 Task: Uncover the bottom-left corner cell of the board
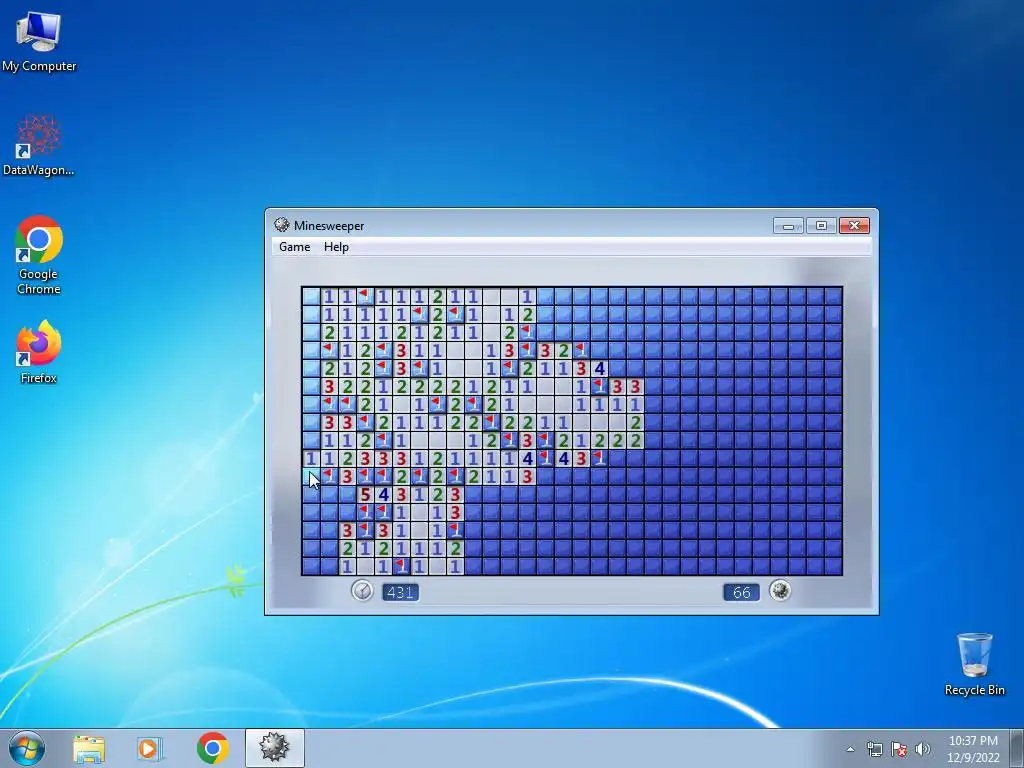click(311, 566)
